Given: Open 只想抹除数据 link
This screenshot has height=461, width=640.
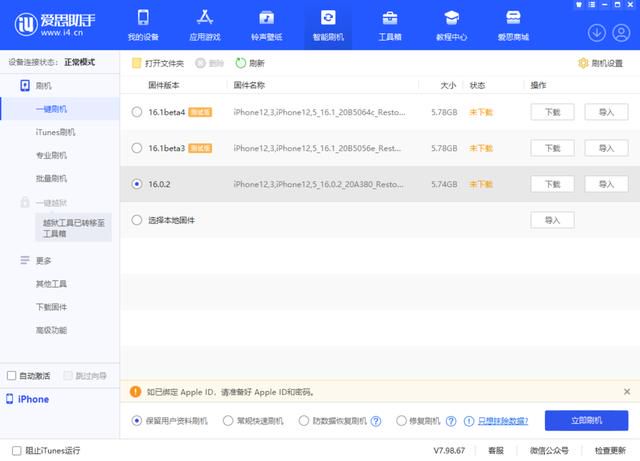Looking at the screenshot, I should [x=503, y=421].
